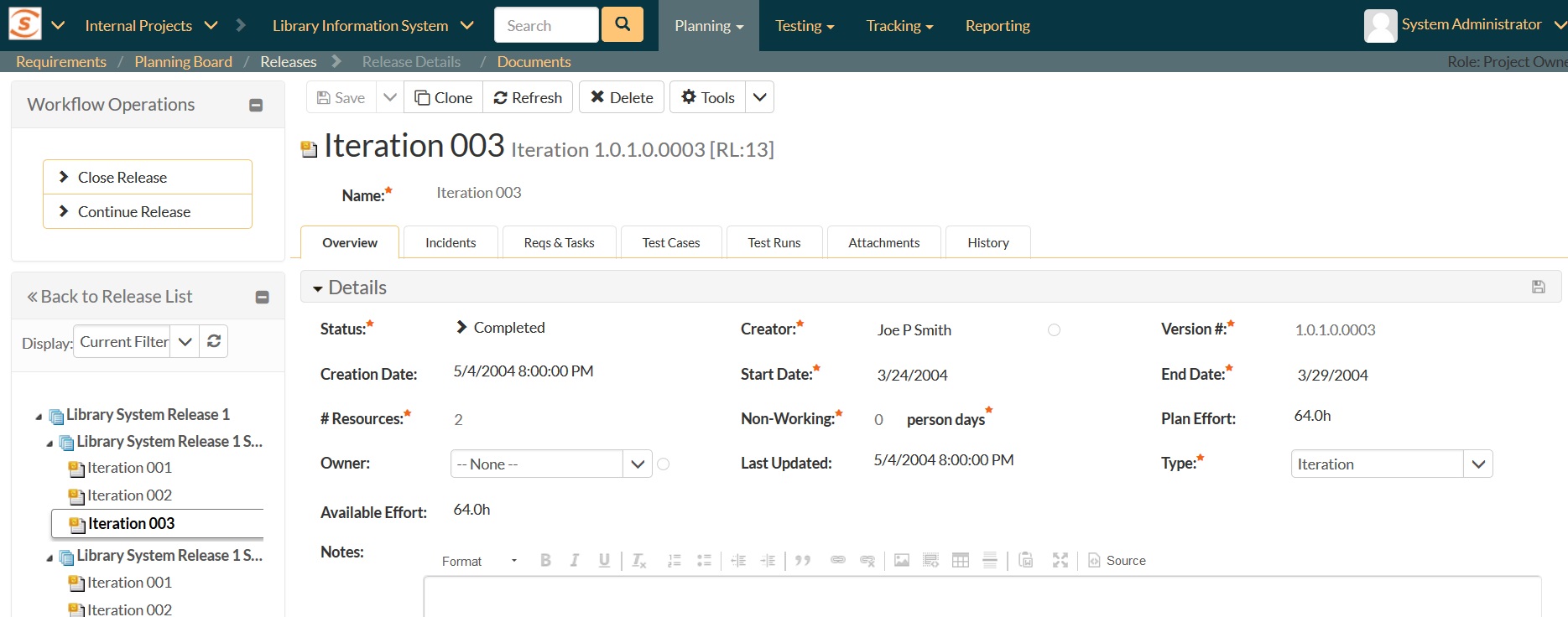Click the block quote icon
This screenshot has height=617, width=1568.
[803, 560]
